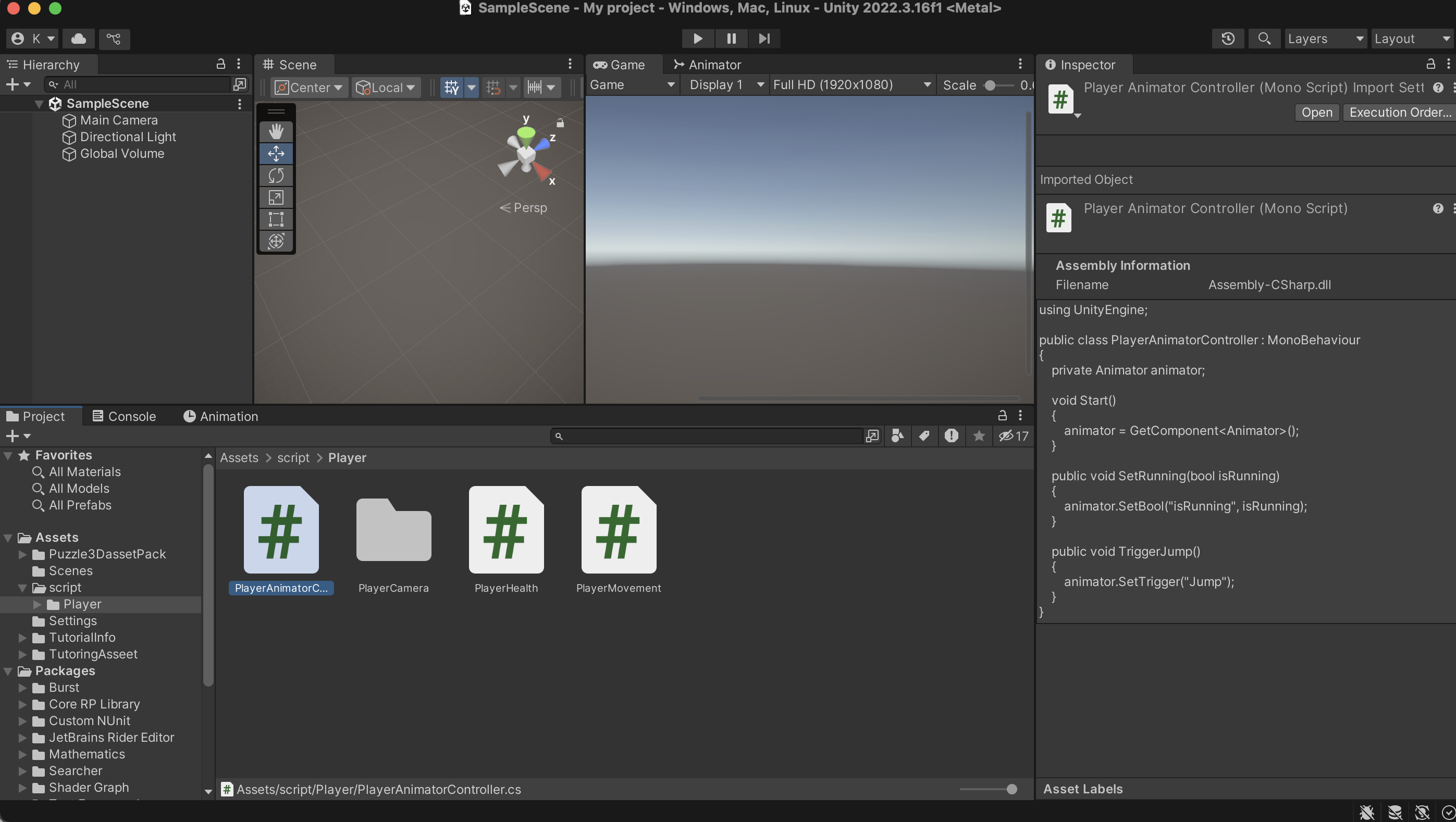Select the Rotate tool
This screenshot has height=822, width=1456.
pyautogui.click(x=276, y=176)
